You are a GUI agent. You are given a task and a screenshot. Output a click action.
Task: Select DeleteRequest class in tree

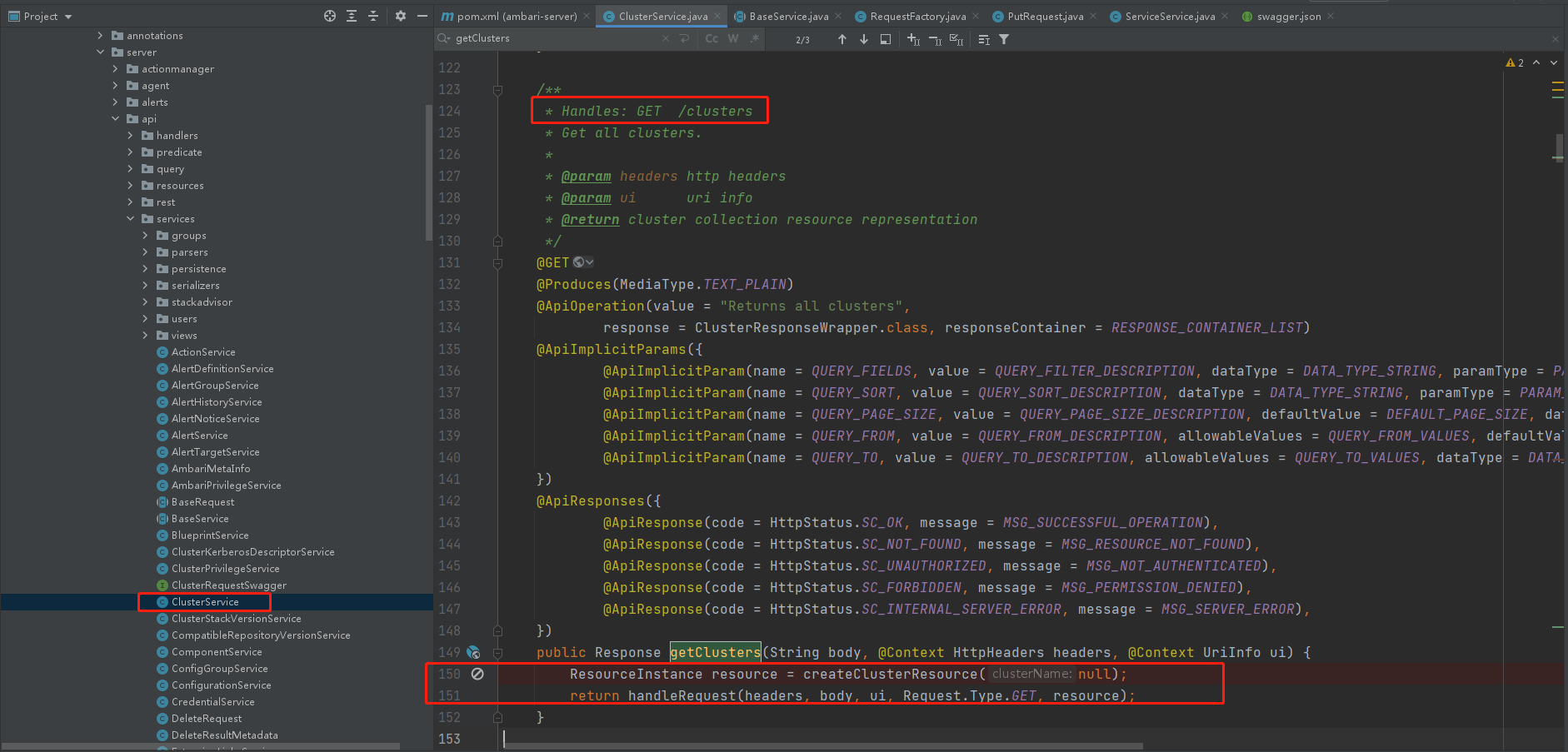coord(207,718)
